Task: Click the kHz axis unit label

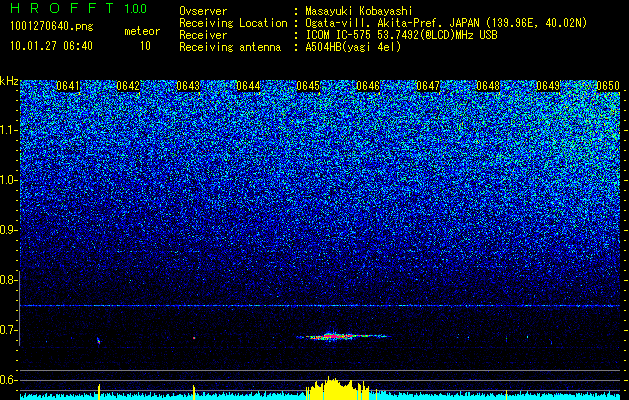Action: pyautogui.click(x=9, y=81)
